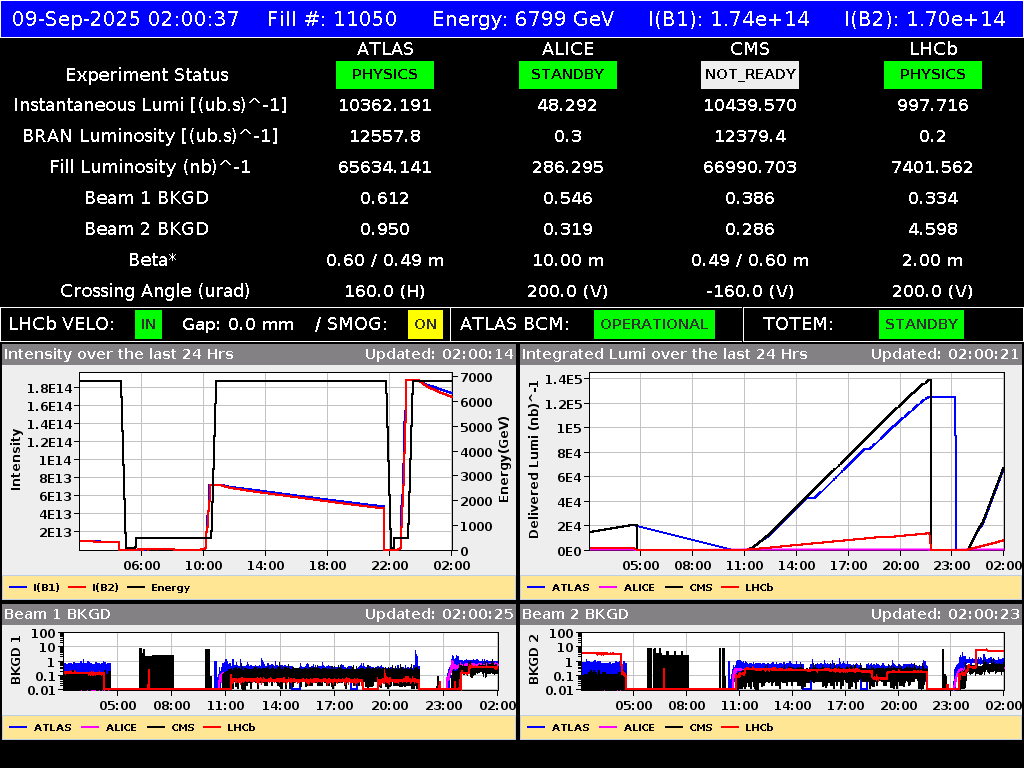Click ATLAS fill luminosity 65634.141

385,167
